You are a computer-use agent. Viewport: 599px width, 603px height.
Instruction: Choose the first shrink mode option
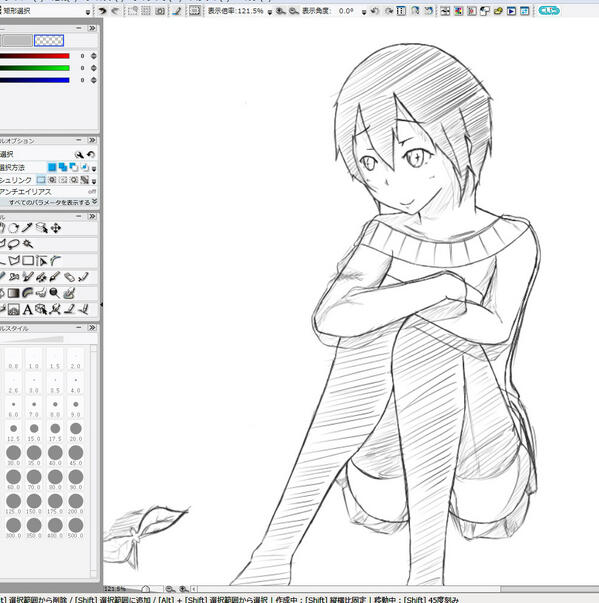(x=41, y=180)
